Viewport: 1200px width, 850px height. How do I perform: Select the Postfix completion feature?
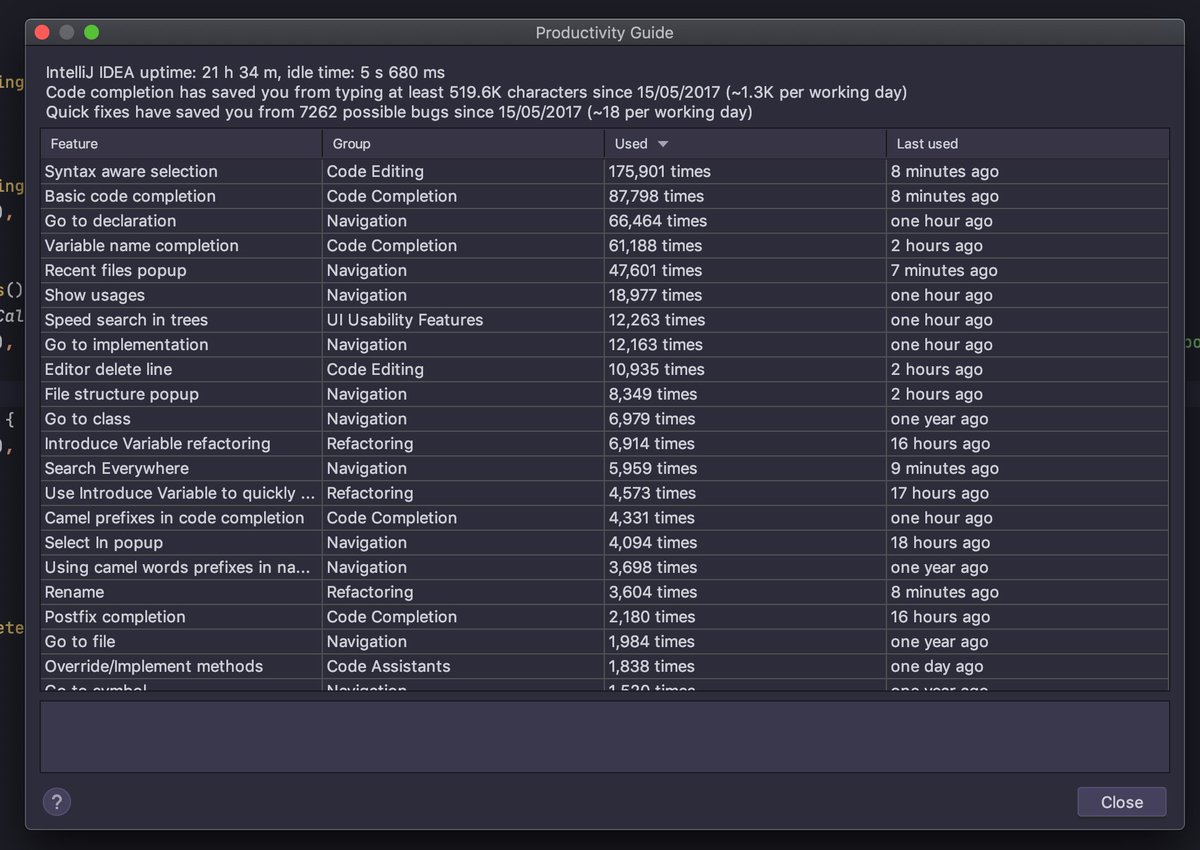click(604, 617)
